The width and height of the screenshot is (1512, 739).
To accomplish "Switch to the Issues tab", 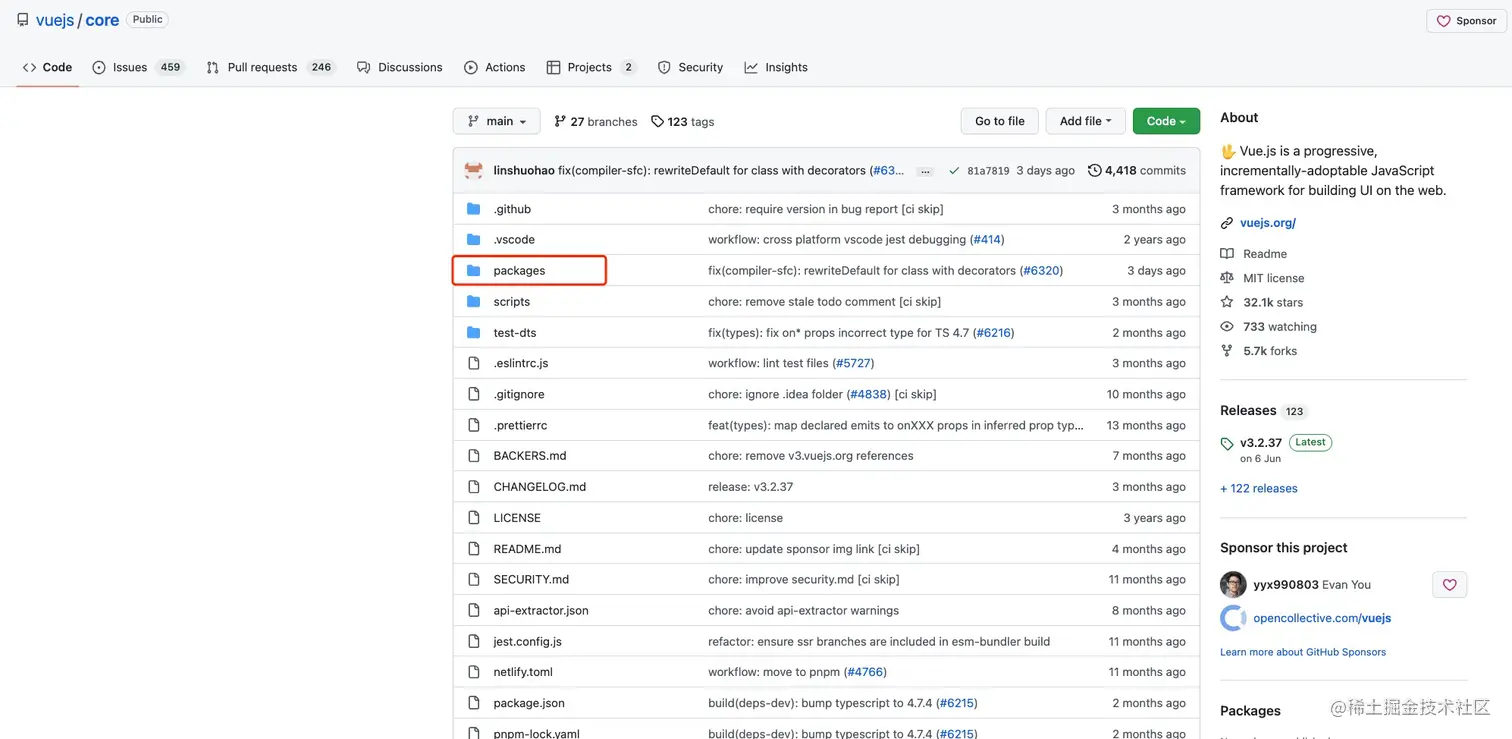I will click(x=138, y=67).
